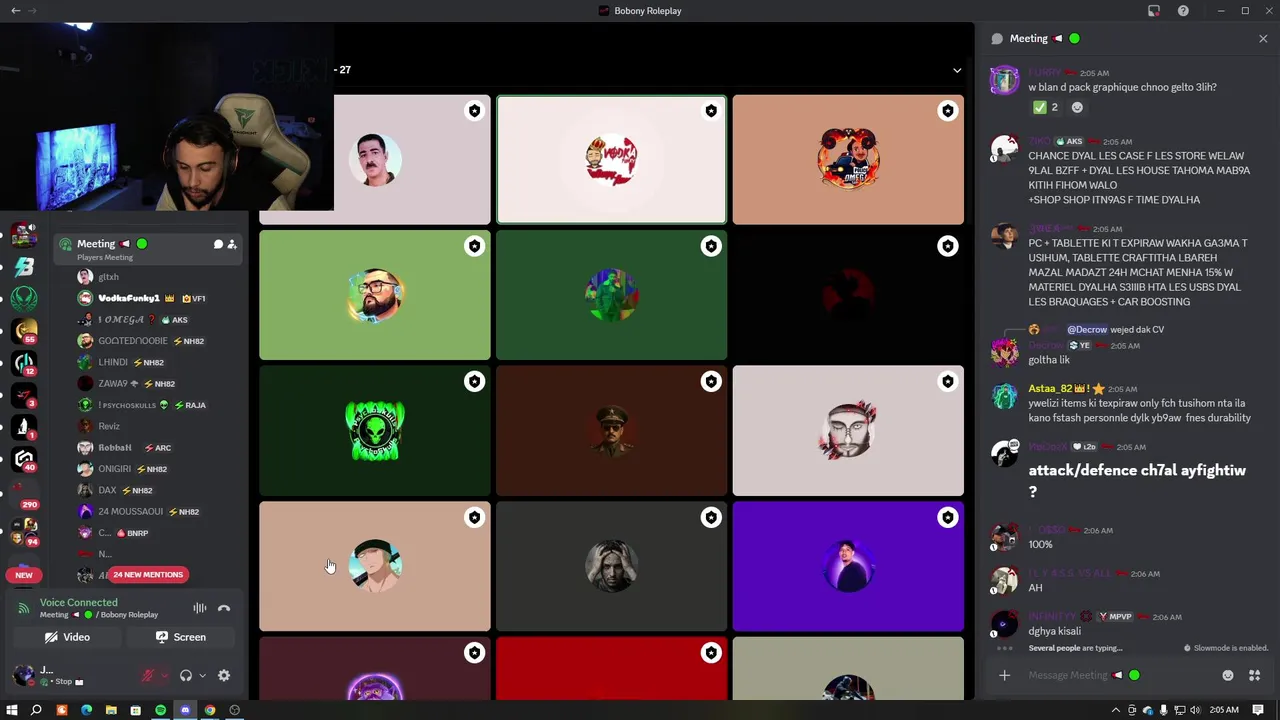Open the apps icon right of emoji picker
Image resolution: width=1280 pixels, height=720 pixels.
[x=1254, y=675]
